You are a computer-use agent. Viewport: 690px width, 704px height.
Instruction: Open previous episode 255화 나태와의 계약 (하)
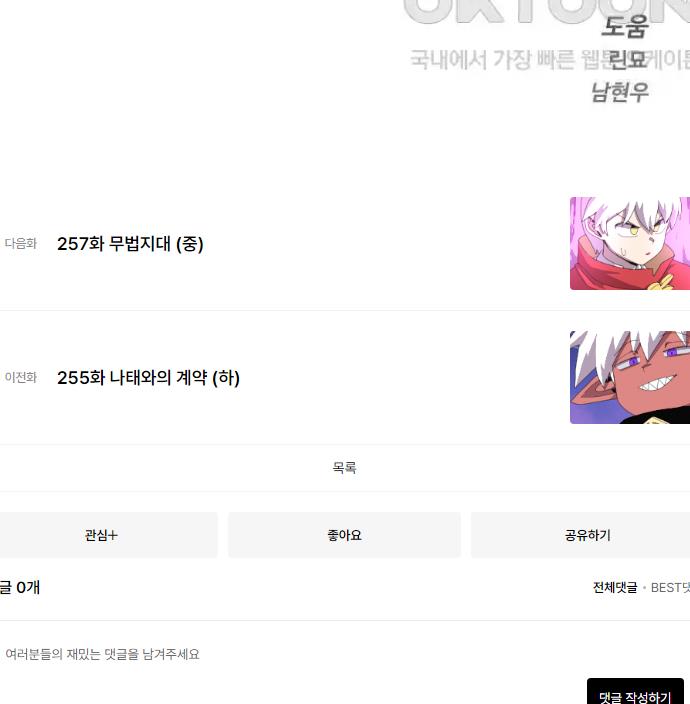148,378
